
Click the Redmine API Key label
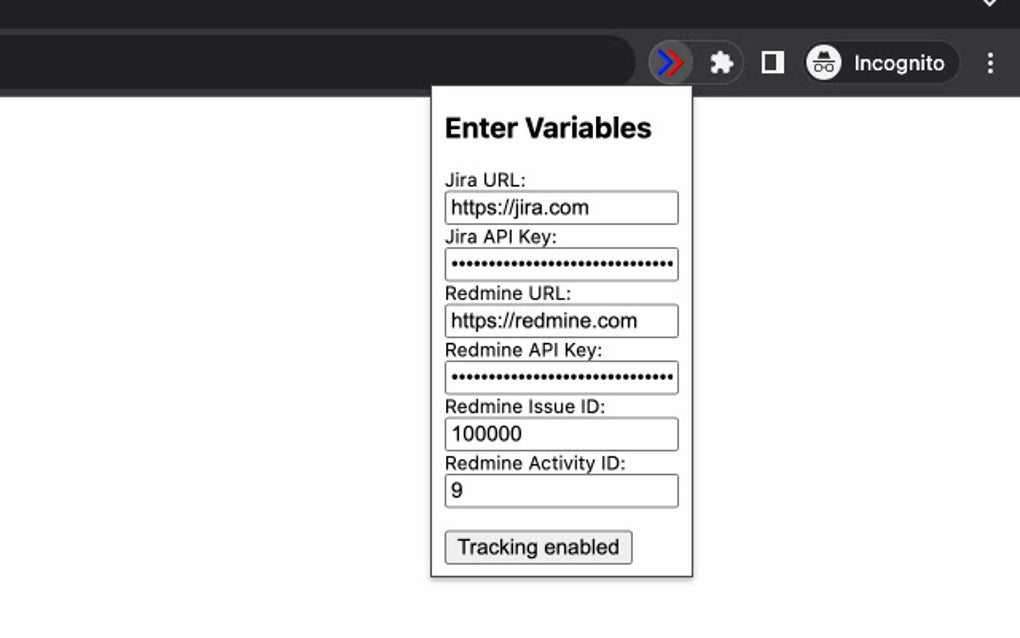523,350
